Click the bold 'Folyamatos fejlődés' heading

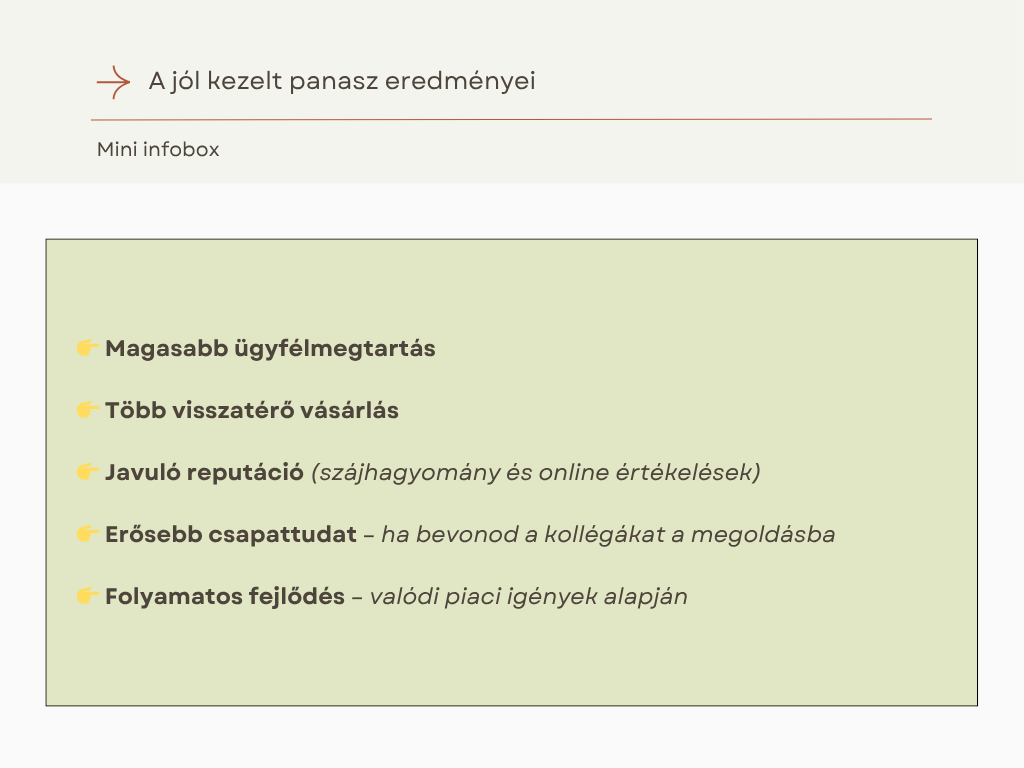(225, 597)
